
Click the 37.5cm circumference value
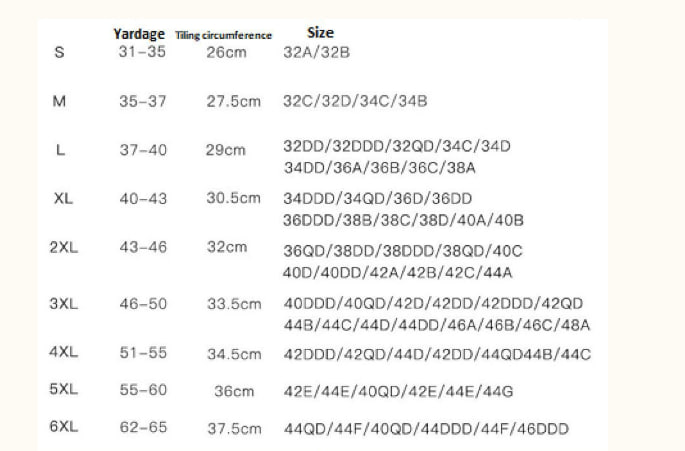click(x=233, y=429)
